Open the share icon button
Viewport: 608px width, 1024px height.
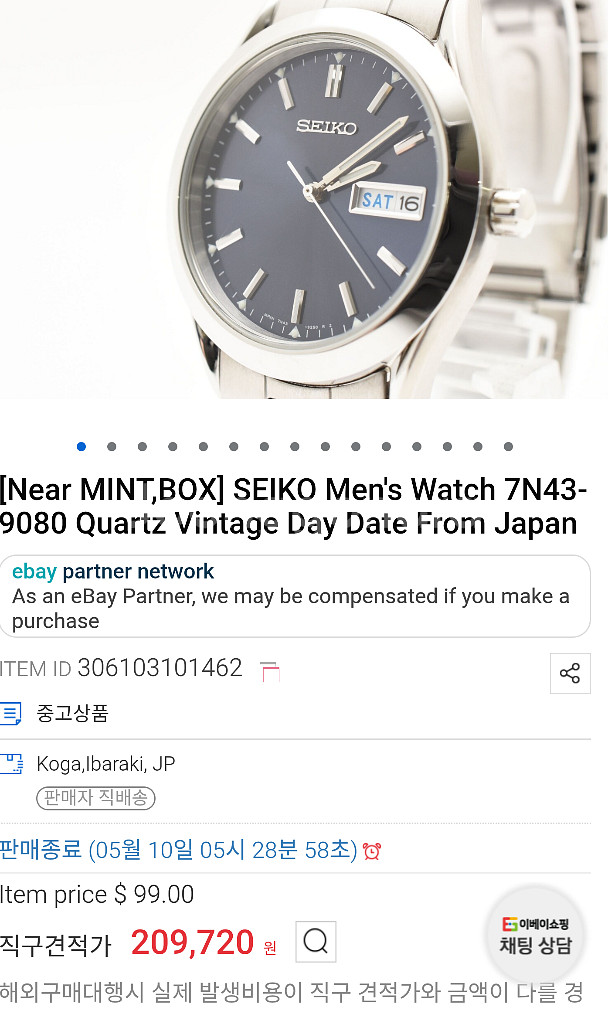coord(570,673)
